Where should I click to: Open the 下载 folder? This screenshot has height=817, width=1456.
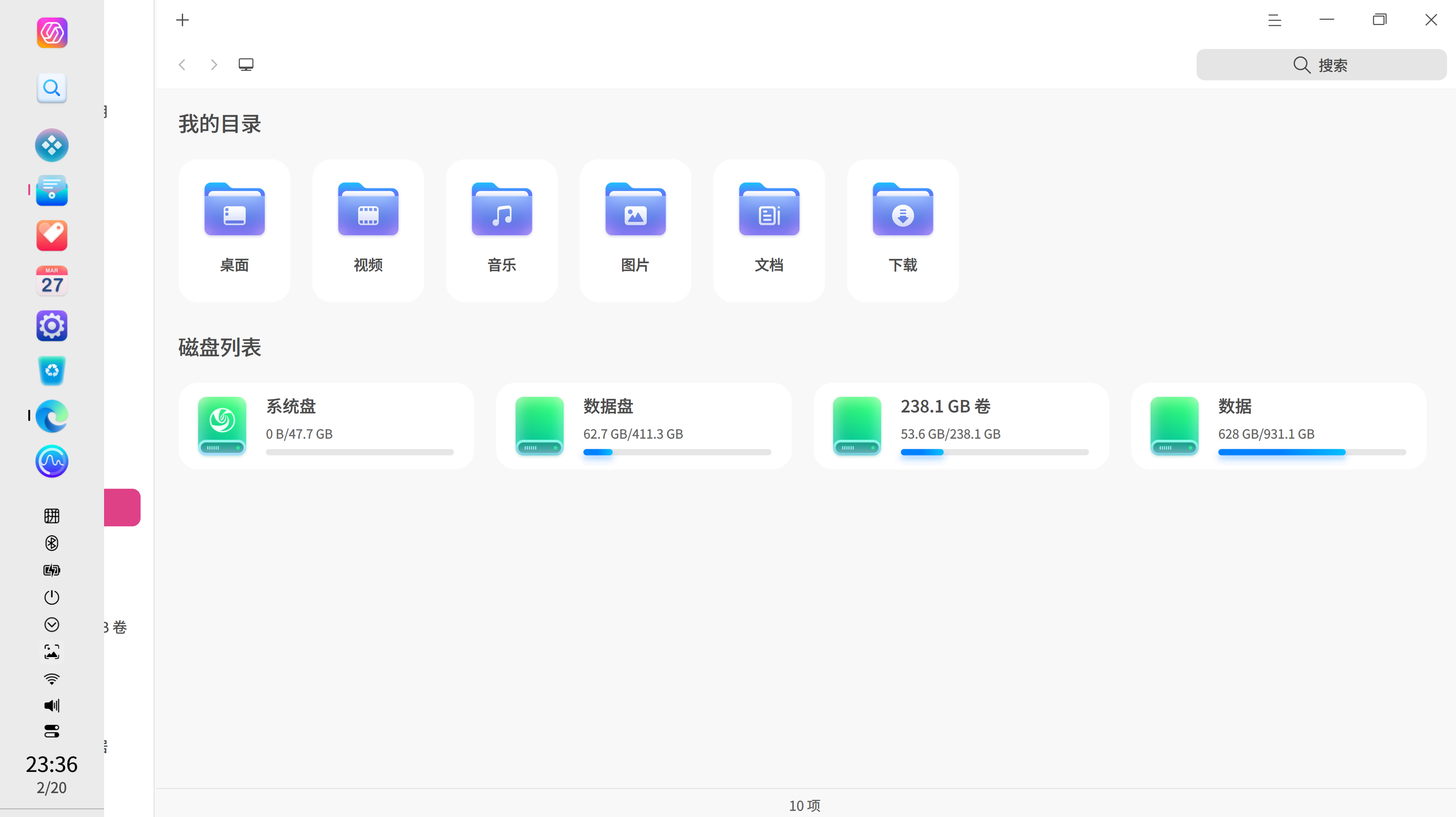[903, 230]
